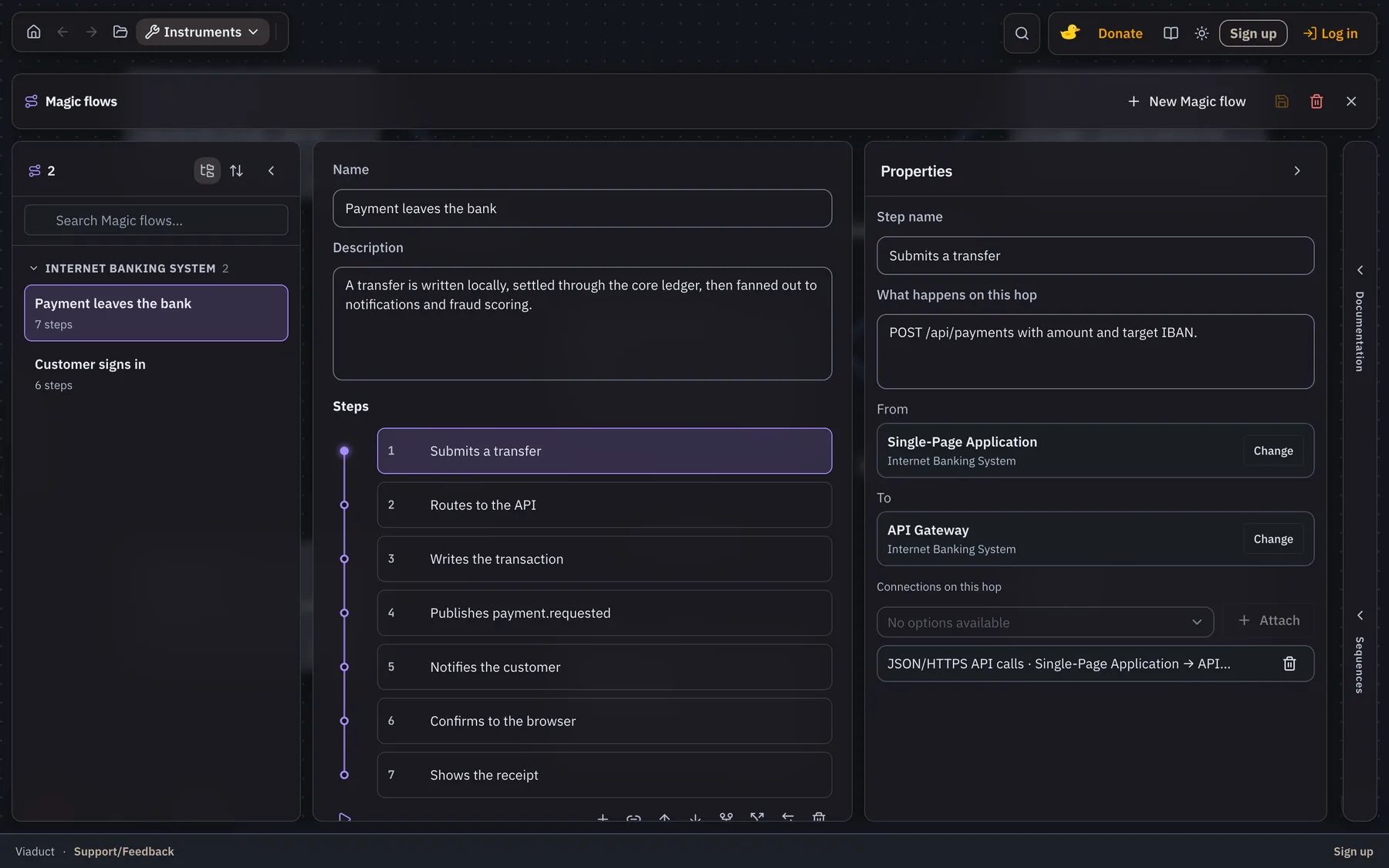Expand the Documentation side tab
The width and height of the screenshot is (1389, 868).
click(1360, 320)
